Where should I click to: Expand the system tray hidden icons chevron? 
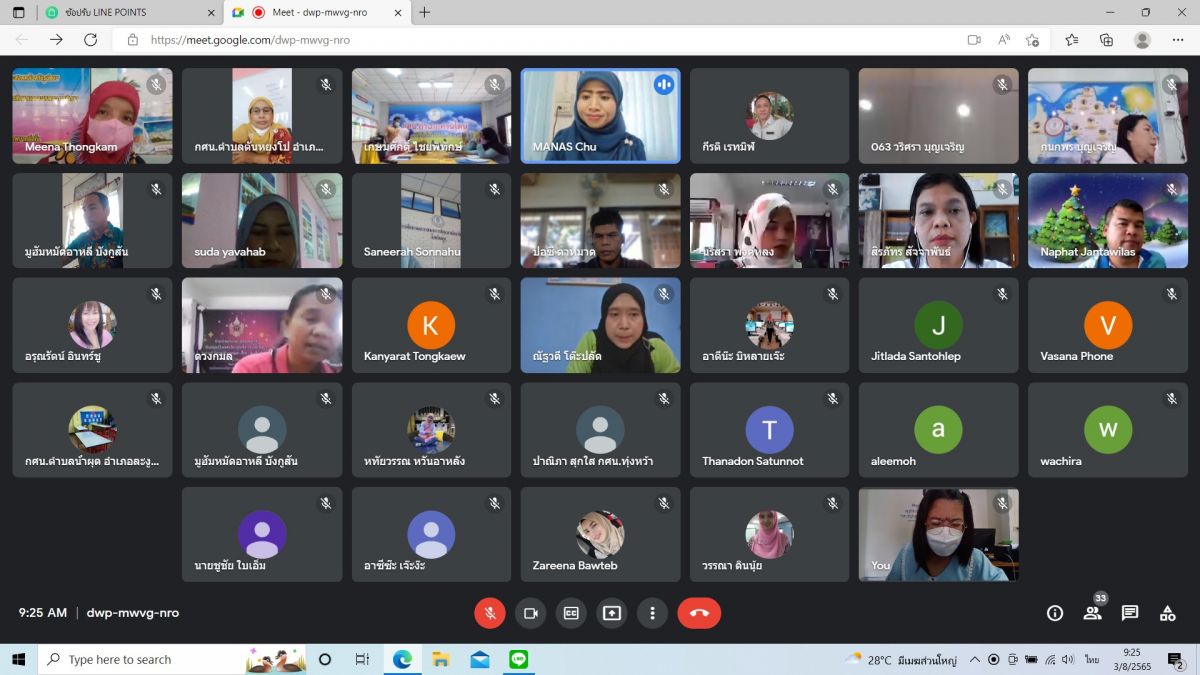pyautogui.click(x=975, y=660)
